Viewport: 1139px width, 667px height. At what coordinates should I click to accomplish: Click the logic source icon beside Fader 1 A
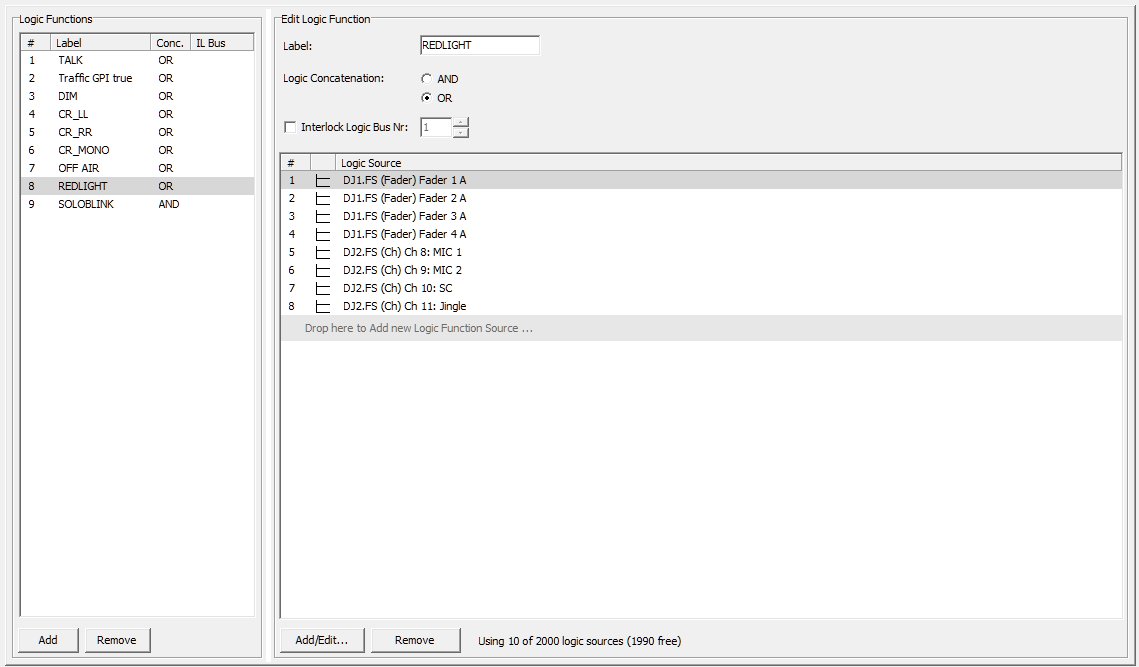click(x=322, y=180)
